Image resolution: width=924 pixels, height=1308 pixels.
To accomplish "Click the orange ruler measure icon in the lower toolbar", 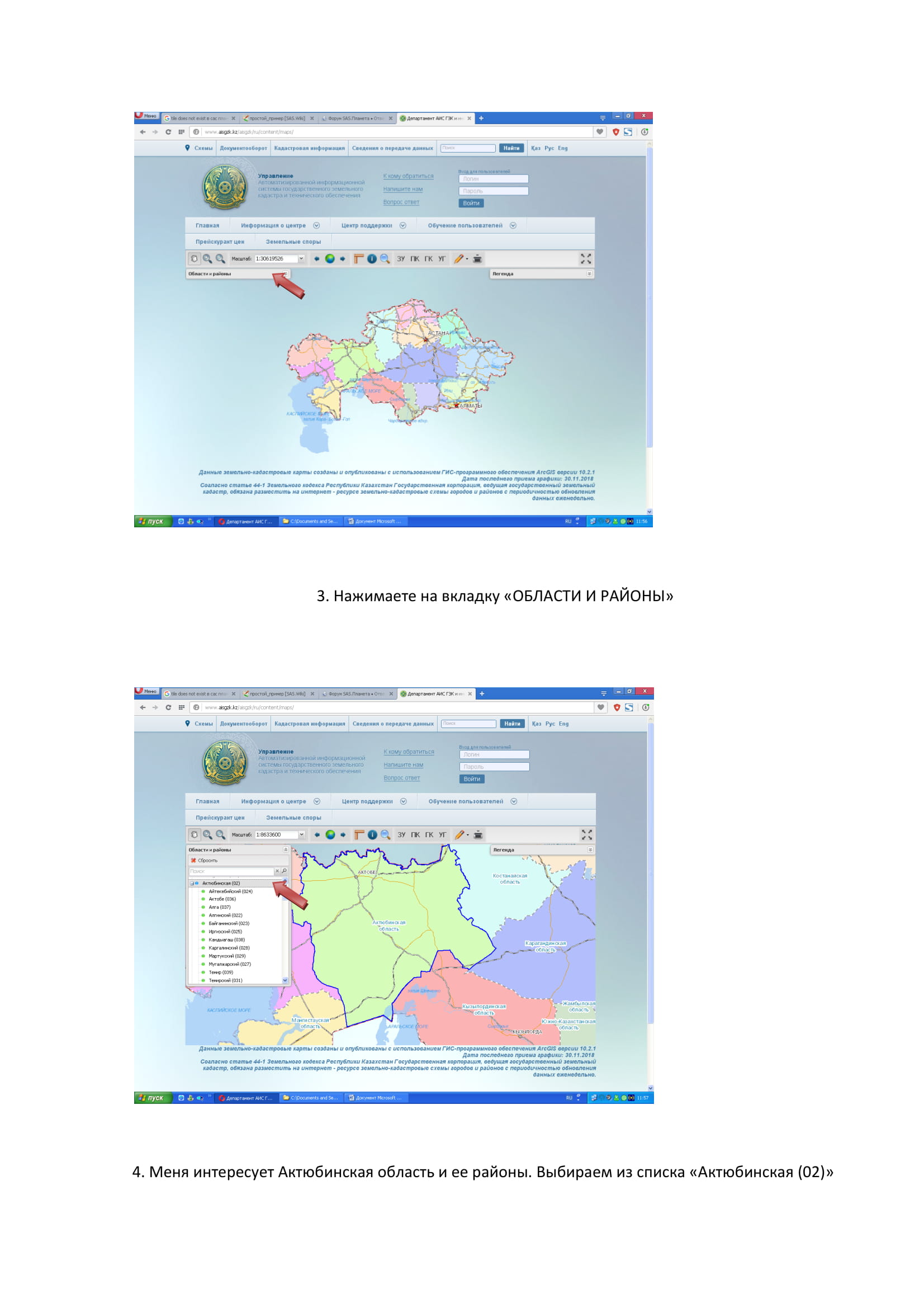I will click(359, 834).
